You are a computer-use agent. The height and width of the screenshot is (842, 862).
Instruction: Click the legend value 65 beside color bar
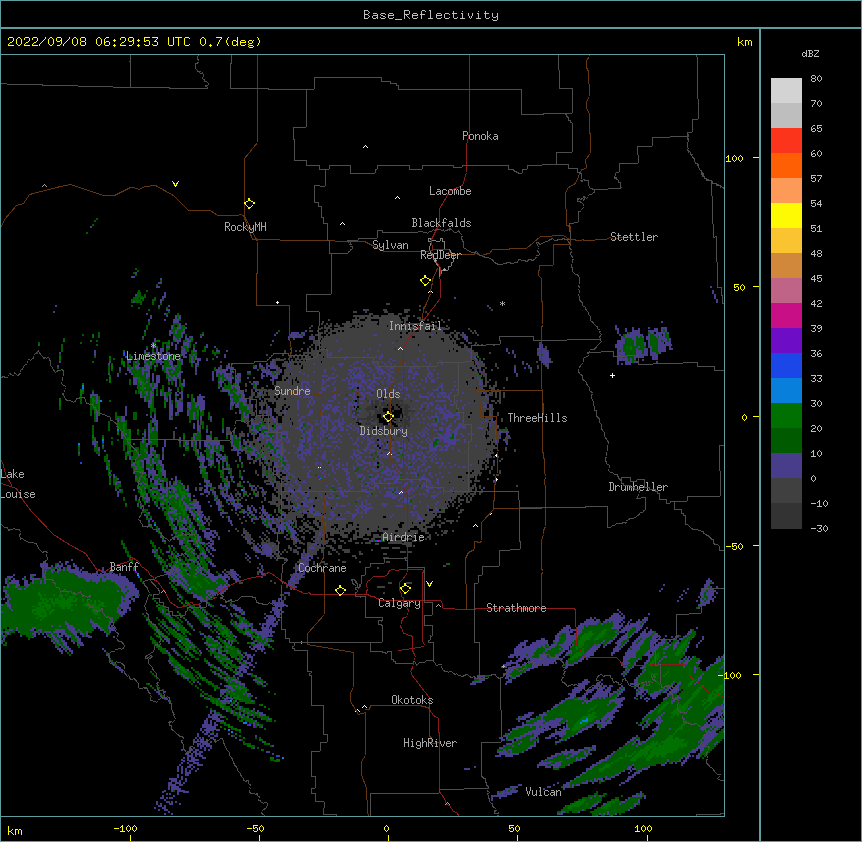(x=816, y=129)
